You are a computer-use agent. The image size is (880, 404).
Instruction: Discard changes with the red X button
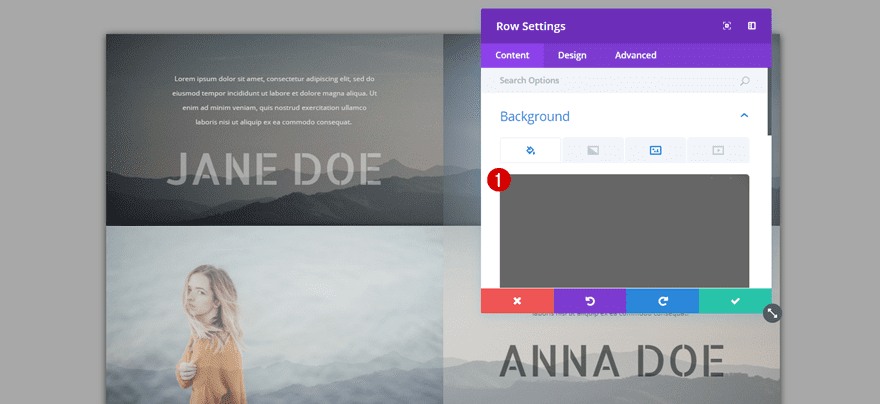517,301
